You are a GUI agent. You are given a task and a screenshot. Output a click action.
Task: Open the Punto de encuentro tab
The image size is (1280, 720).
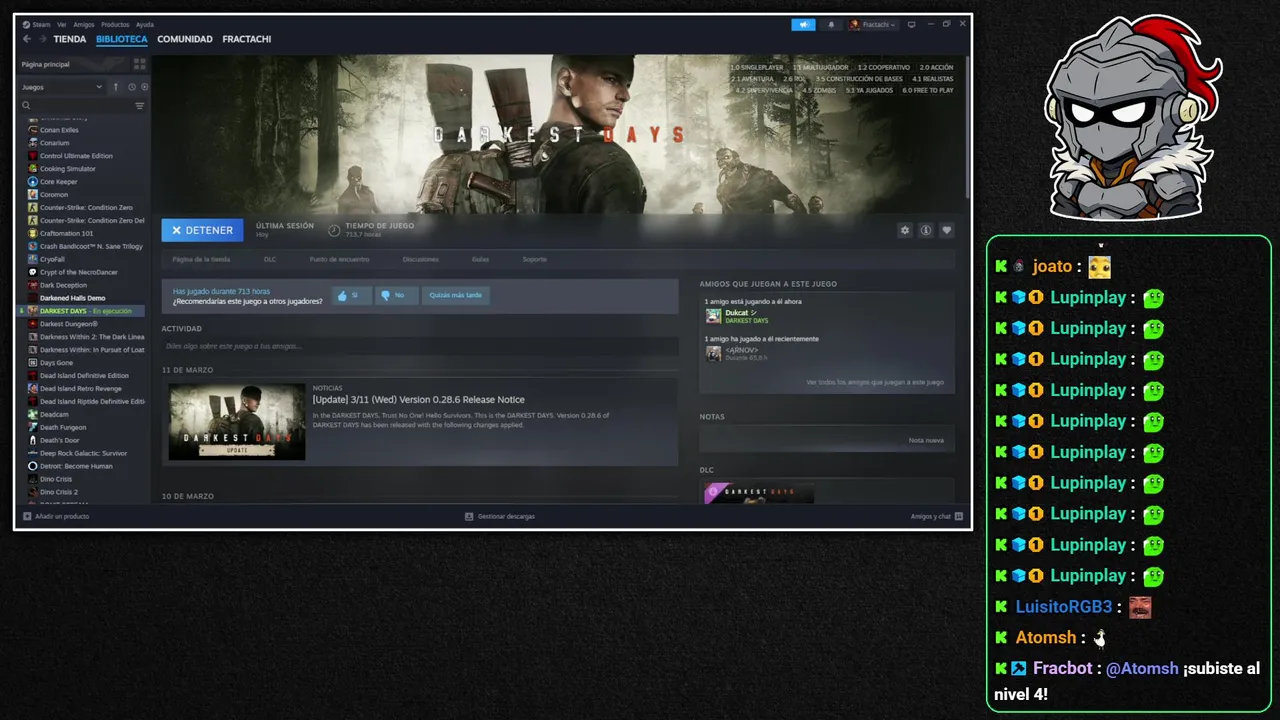pyautogui.click(x=339, y=259)
